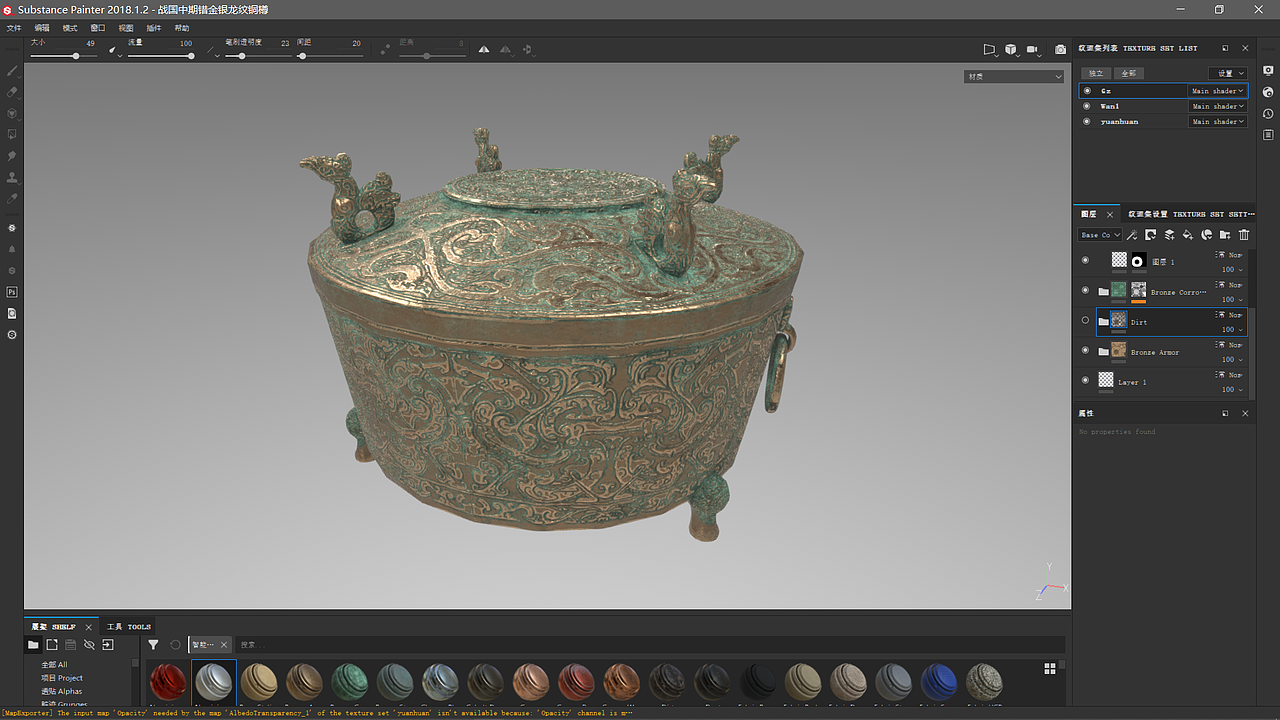Image resolution: width=1280 pixels, height=720 pixels.
Task: Hide the Layer 1 layer
Action: [1086, 380]
